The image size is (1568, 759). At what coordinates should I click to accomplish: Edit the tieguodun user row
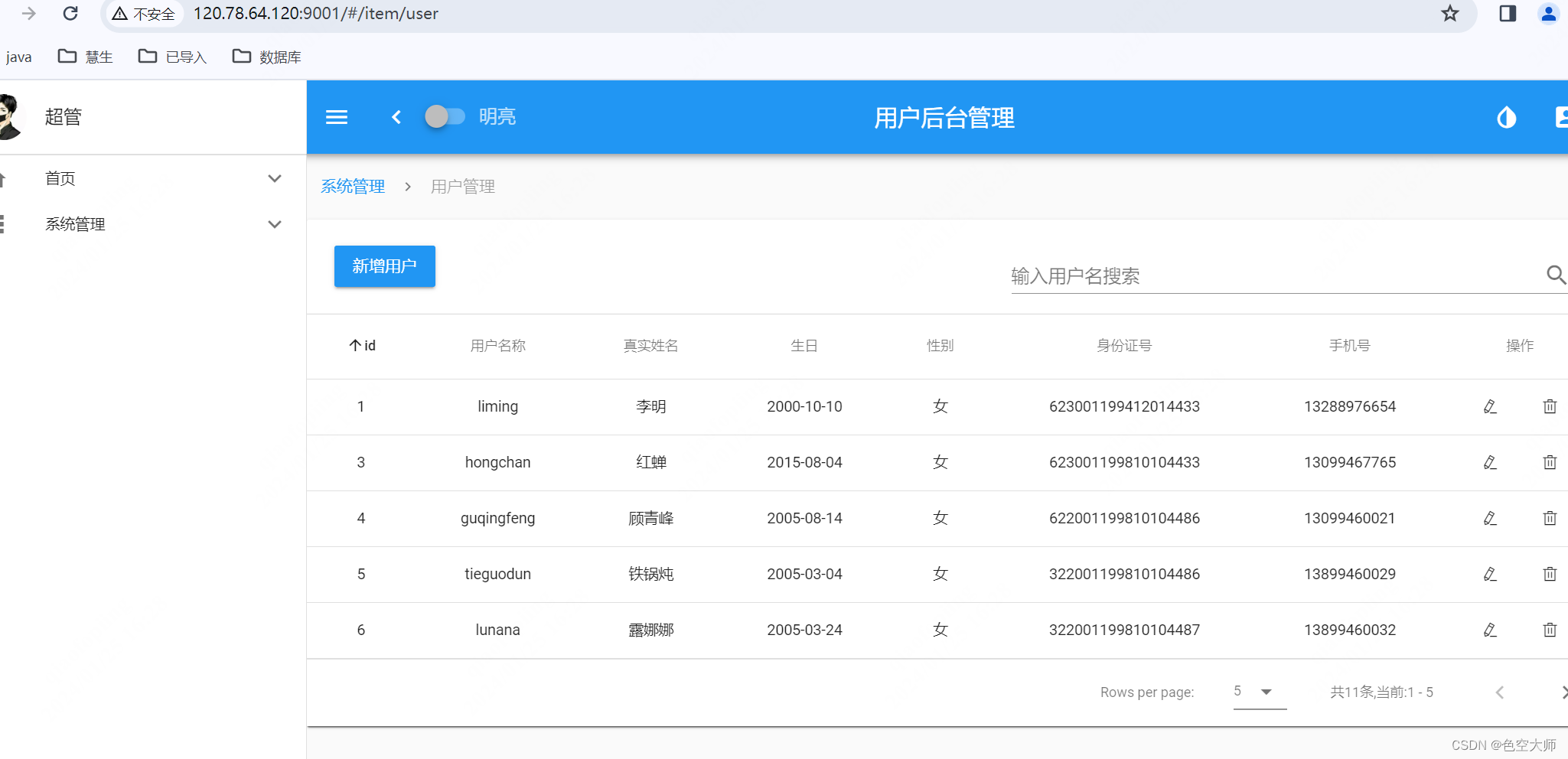point(1490,574)
